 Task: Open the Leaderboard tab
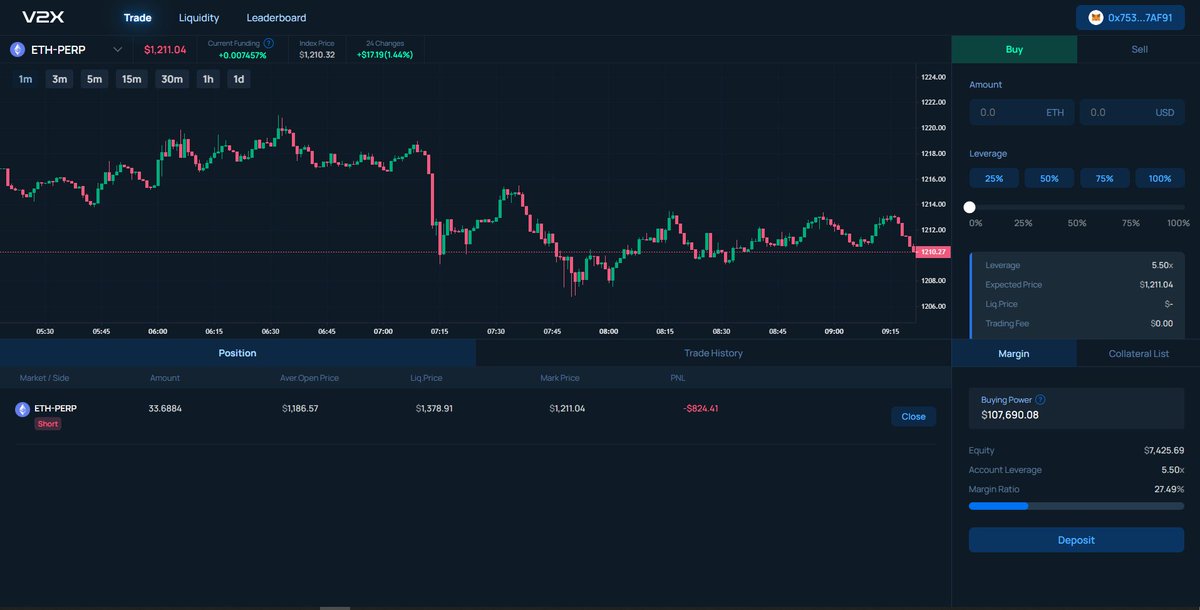(x=277, y=18)
